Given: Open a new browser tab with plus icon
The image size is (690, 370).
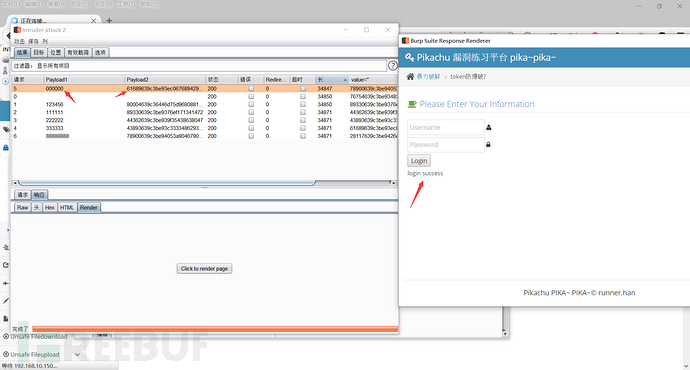Looking at the screenshot, I should coord(109,20).
